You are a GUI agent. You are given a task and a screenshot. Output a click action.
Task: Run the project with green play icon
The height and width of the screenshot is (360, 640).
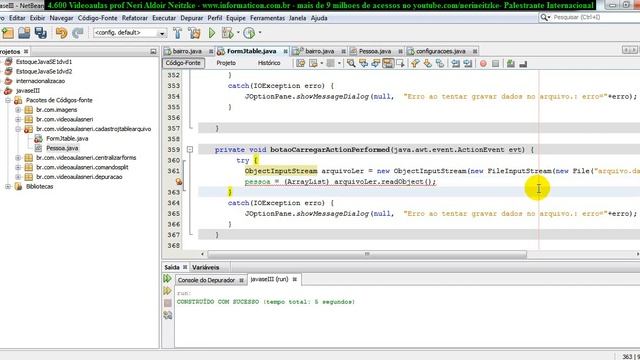[x=212, y=33]
